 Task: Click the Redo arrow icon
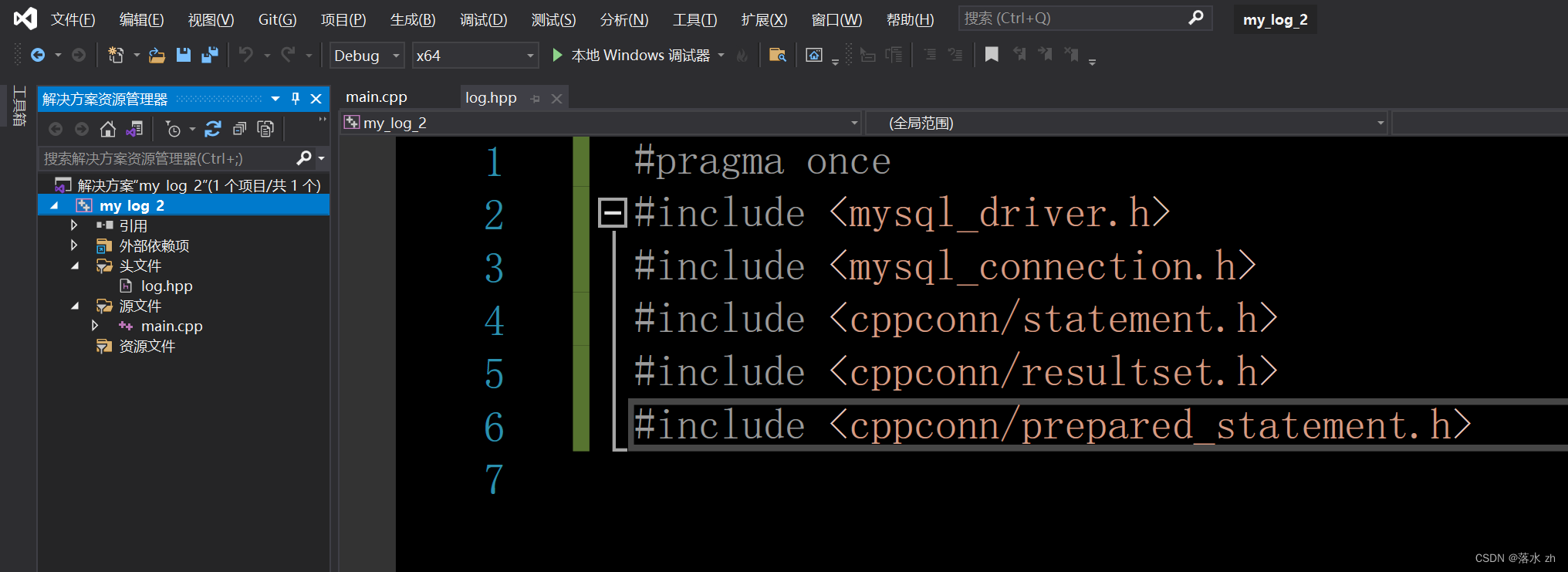[288, 54]
